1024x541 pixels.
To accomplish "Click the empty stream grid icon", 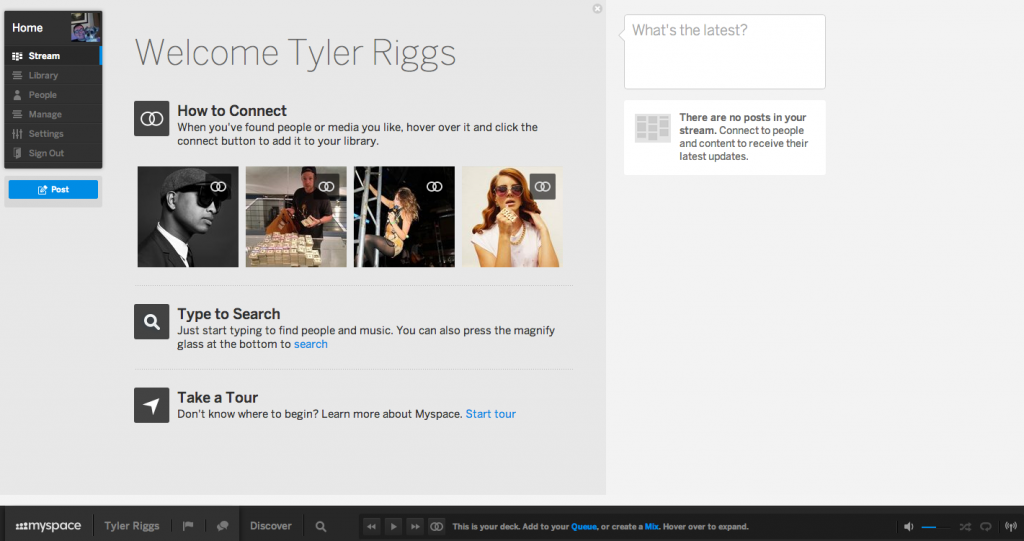I will [652, 128].
